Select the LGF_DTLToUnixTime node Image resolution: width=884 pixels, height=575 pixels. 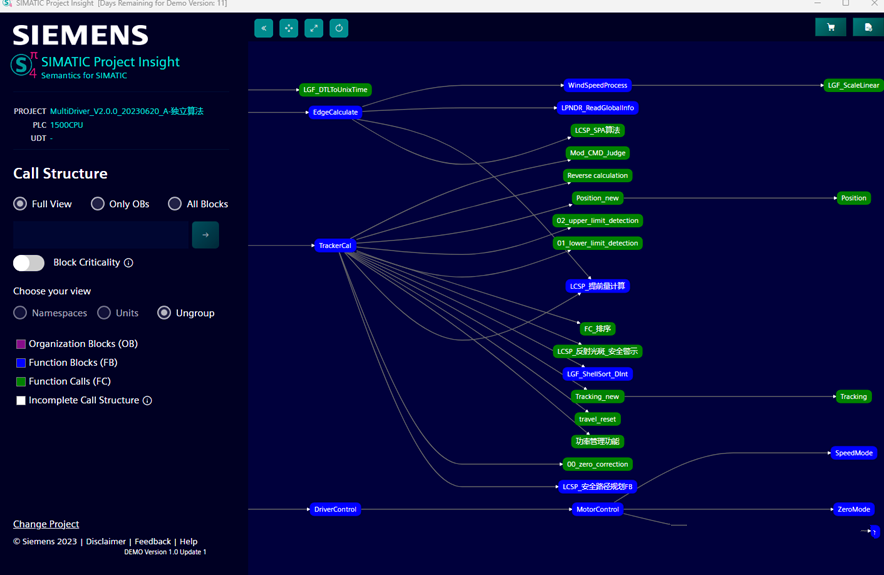coord(335,90)
